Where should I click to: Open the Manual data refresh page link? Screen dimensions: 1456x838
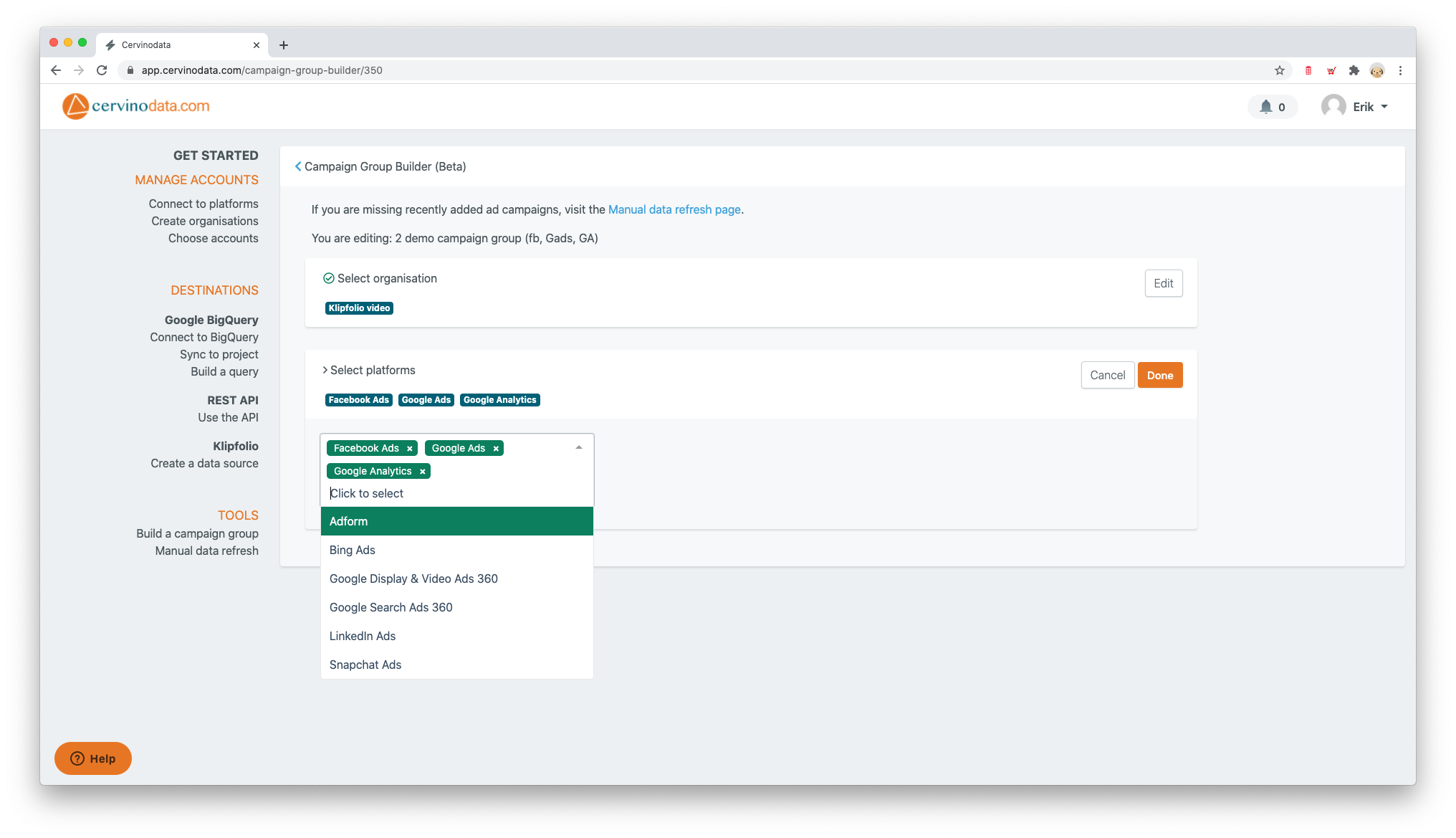(674, 209)
